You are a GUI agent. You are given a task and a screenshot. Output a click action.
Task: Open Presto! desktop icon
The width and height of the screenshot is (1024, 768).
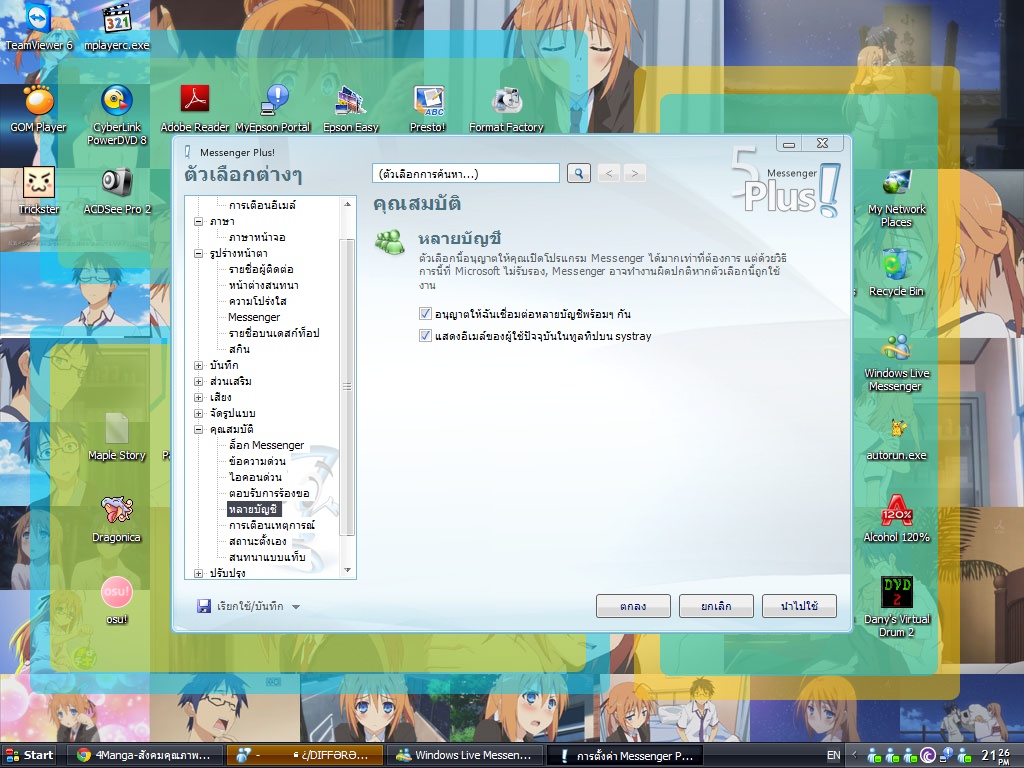pyautogui.click(x=428, y=108)
